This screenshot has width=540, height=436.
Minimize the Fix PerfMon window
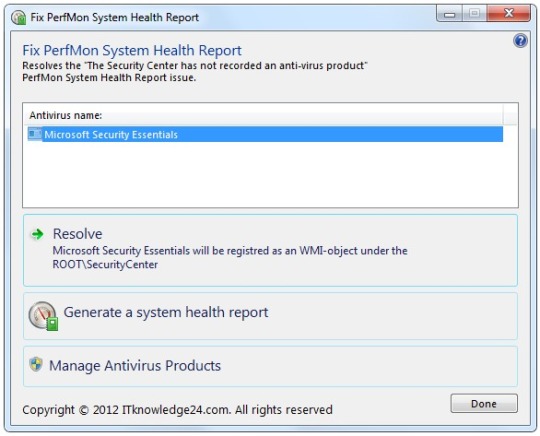point(449,14)
